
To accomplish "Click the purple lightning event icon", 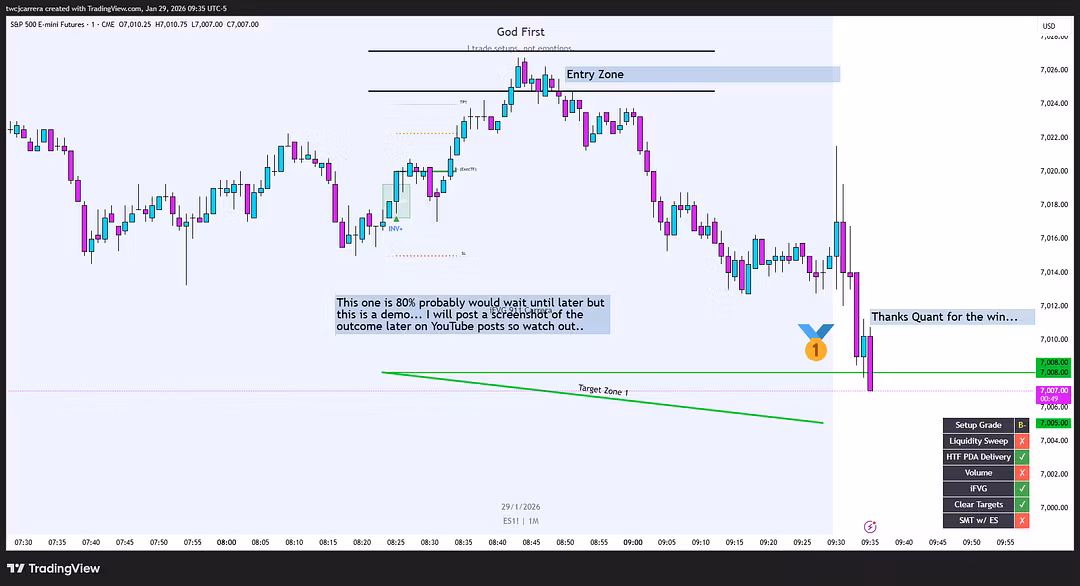I will point(870,527).
